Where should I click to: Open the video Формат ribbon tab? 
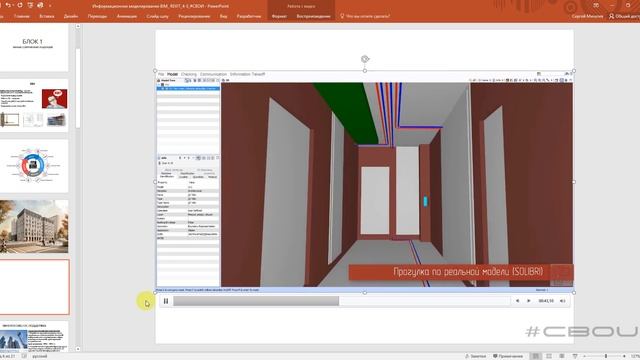[x=279, y=16]
